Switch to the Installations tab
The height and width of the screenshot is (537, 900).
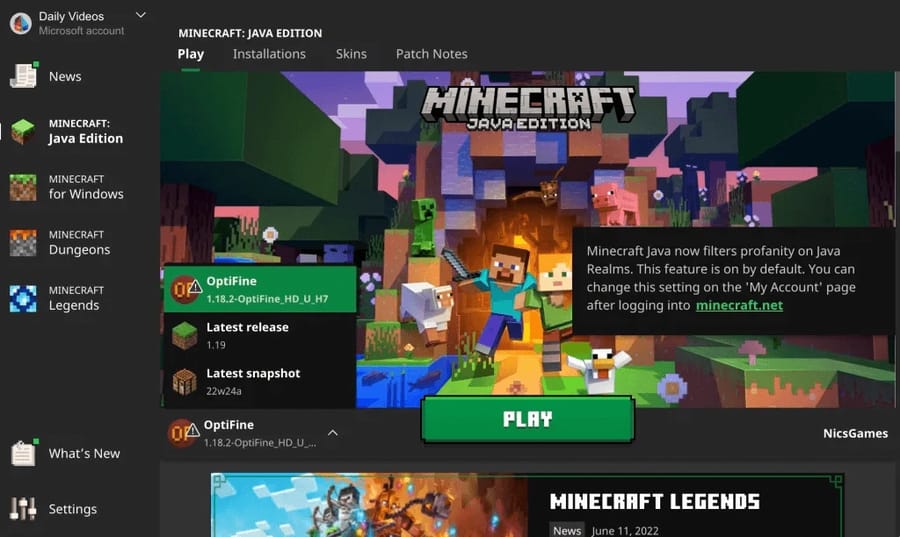point(269,54)
